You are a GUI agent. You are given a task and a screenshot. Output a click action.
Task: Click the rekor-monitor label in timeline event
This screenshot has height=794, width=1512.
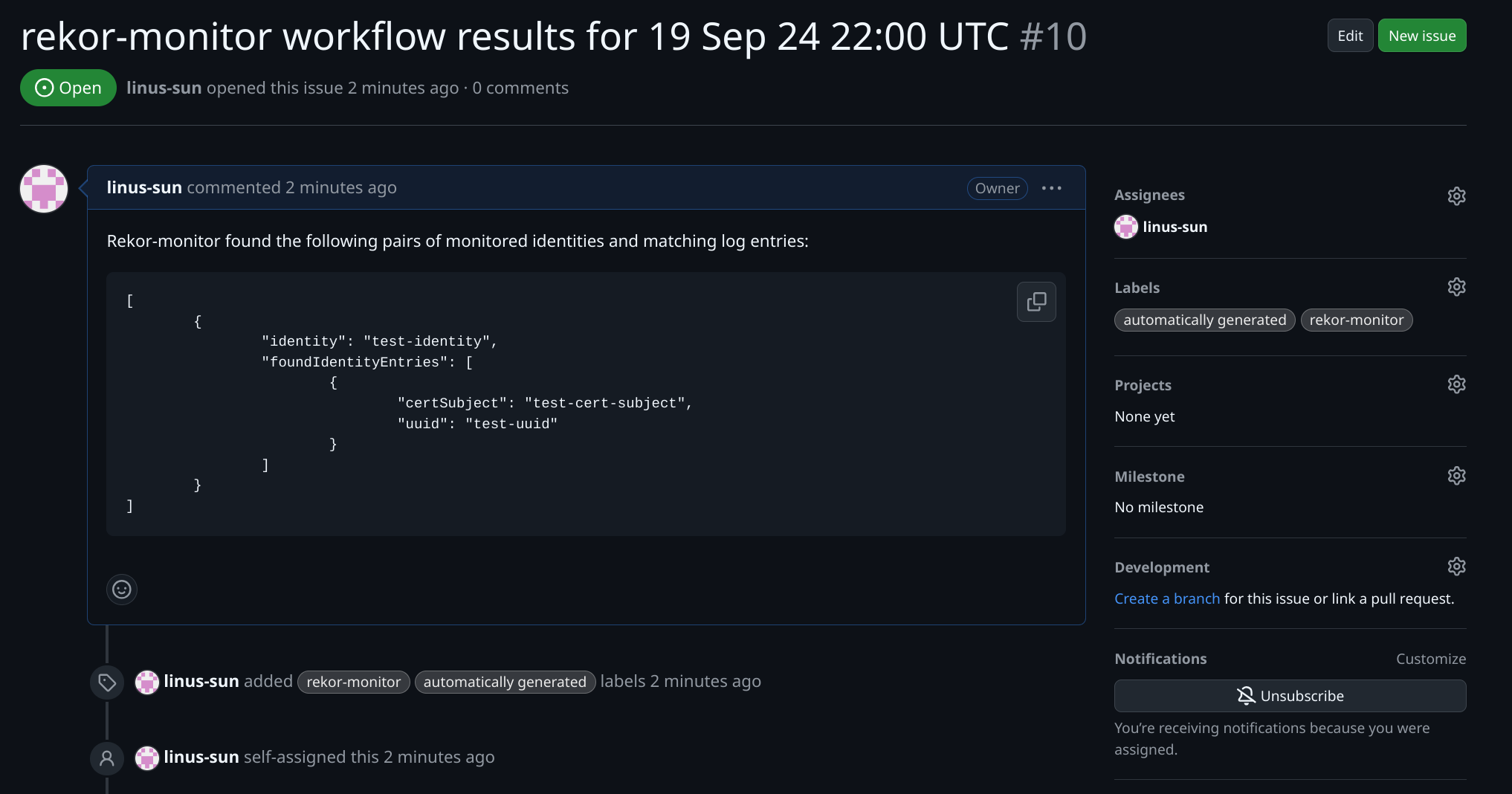353,682
